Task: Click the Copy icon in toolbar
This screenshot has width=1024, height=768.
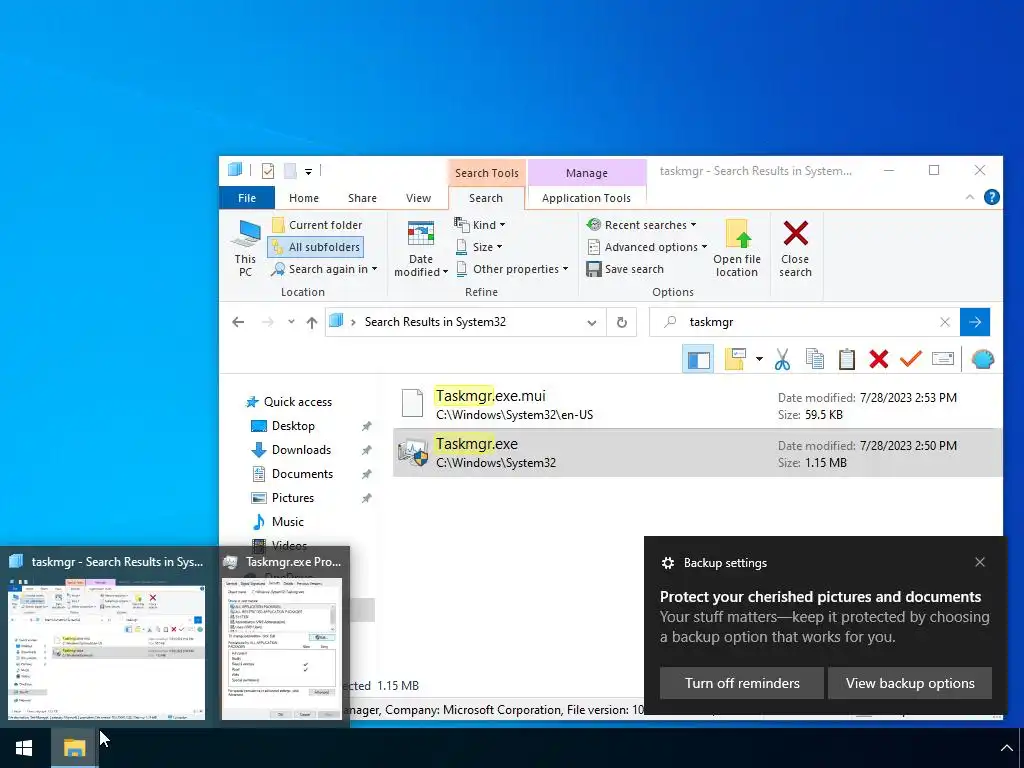Action: click(814, 359)
